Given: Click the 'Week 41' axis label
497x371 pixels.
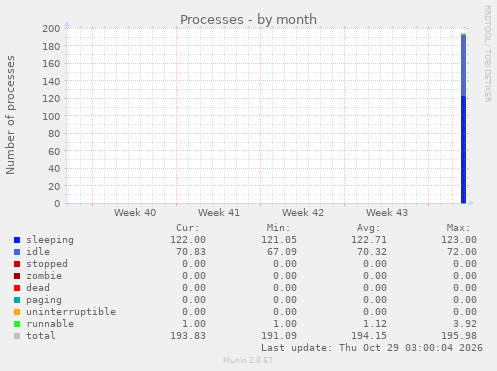Looking at the screenshot, I should (219, 213).
